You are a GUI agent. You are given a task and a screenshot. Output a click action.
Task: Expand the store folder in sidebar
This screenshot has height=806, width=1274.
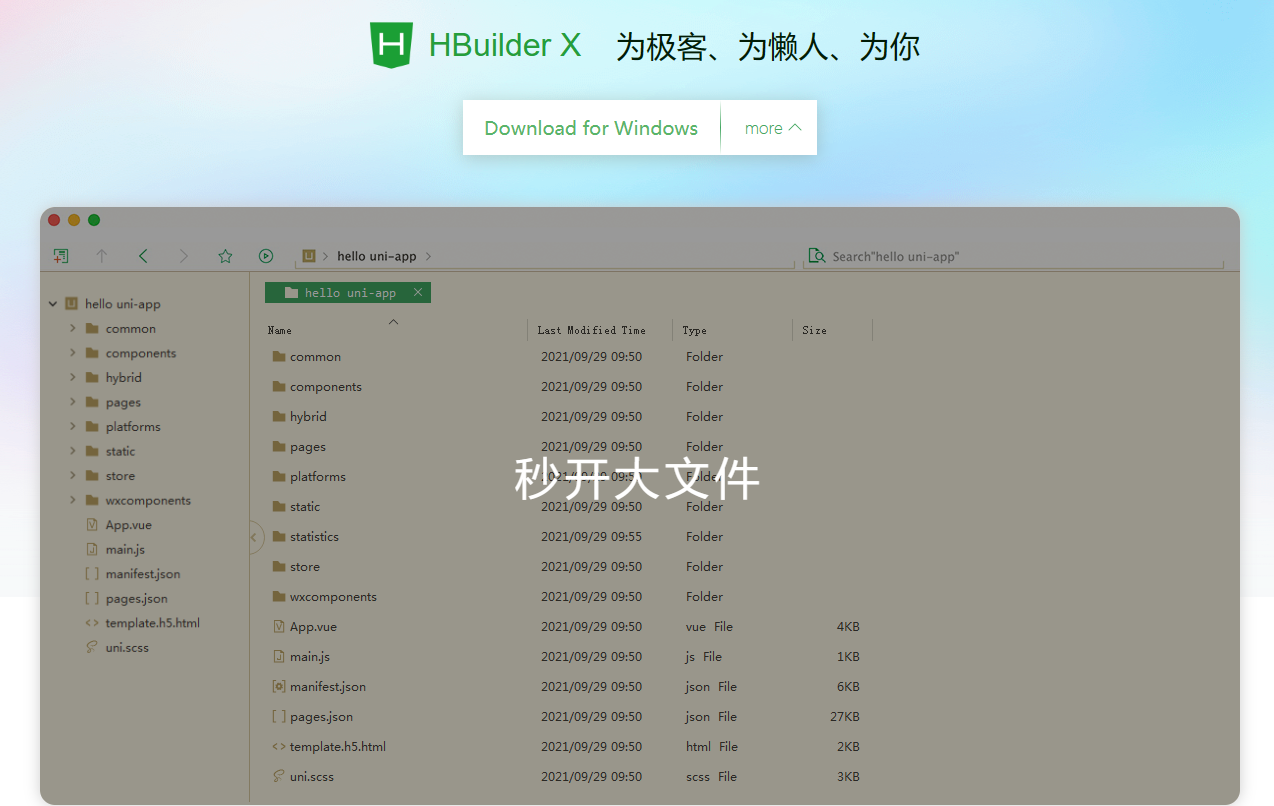tap(73, 476)
